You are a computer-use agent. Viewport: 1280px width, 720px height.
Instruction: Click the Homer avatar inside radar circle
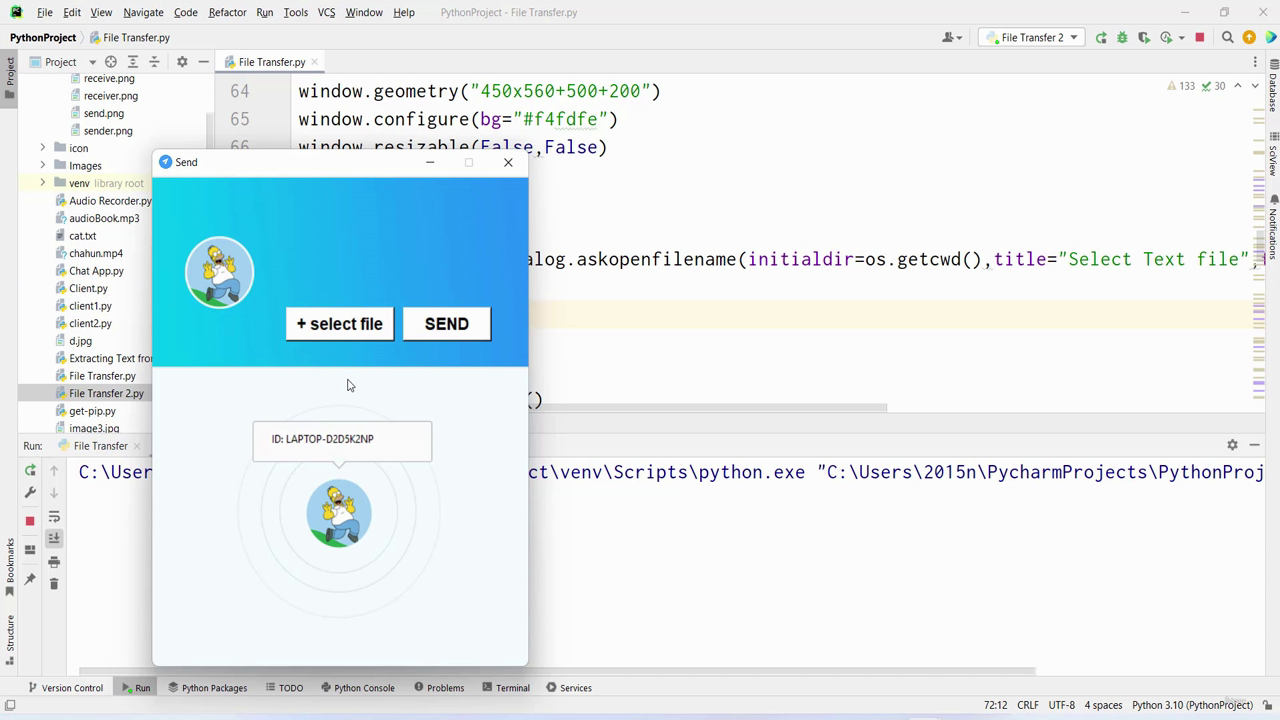pyautogui.click(x=339, y=513)
